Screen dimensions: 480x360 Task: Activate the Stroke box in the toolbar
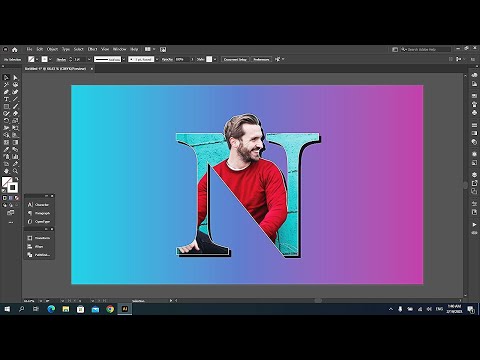click(13, 187)
